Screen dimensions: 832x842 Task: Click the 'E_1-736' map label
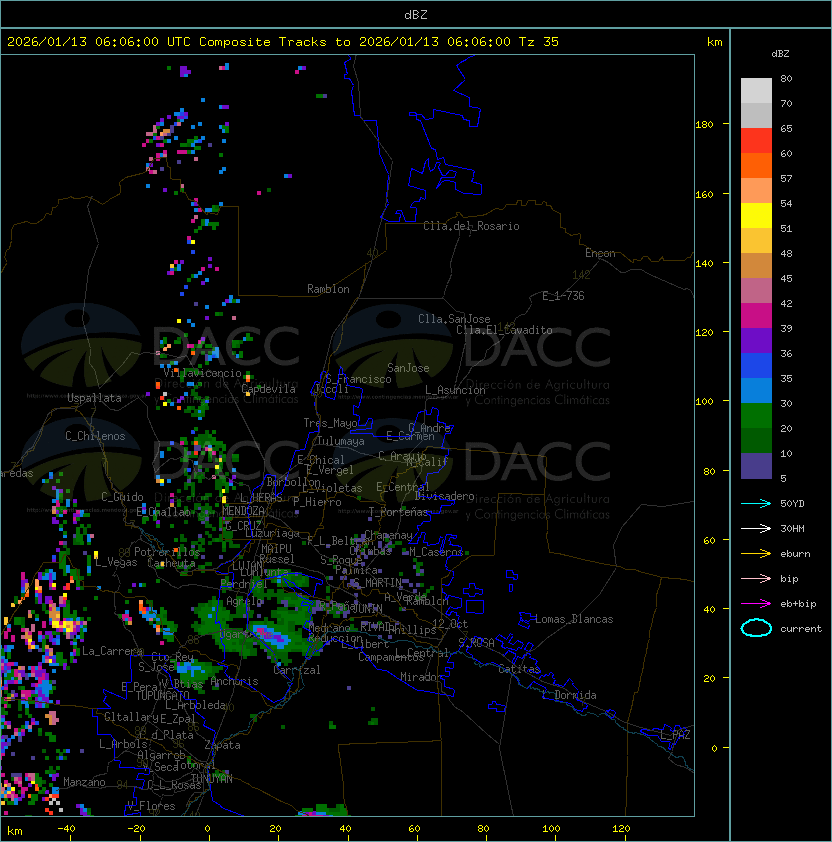(x=563, y=296)
